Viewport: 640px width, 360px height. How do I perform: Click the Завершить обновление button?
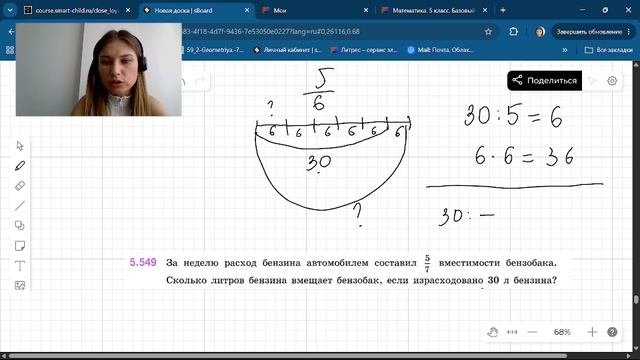590,31
